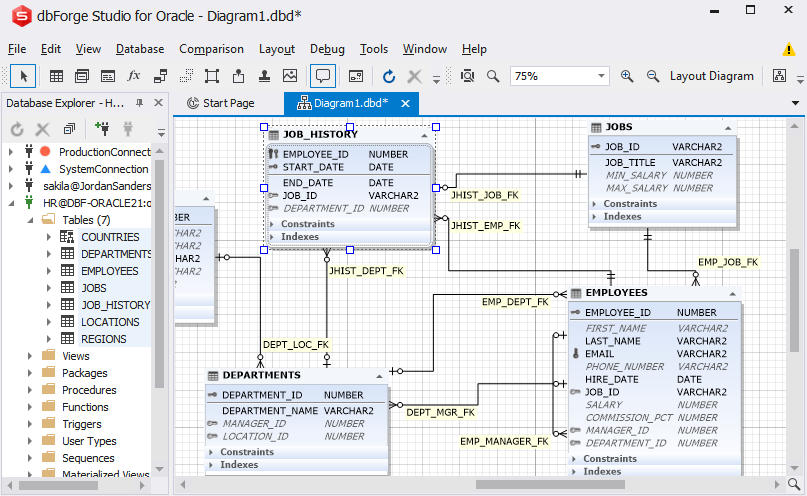Select the New Relation tool
Screen dimensions: 807x496
pos(160,77)
